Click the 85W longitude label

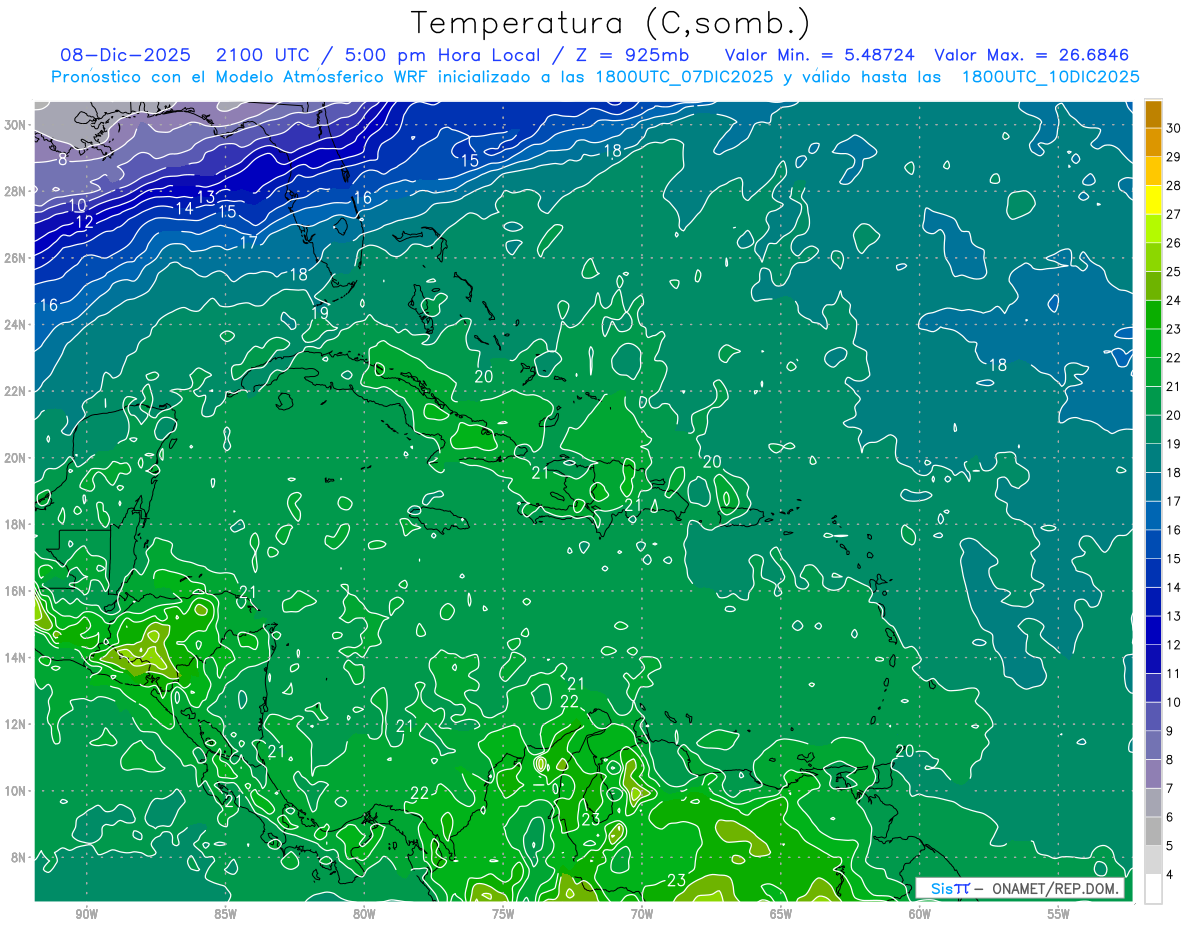pos(225,914)
